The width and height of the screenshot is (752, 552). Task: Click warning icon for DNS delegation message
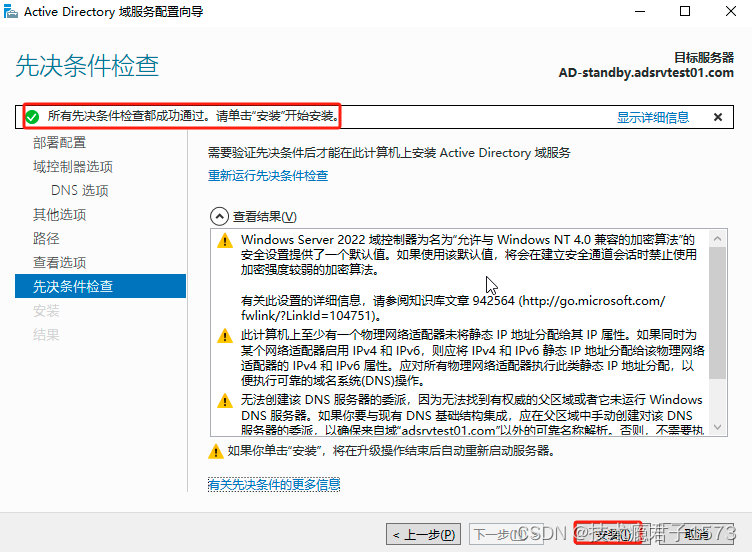coord(224,400)
